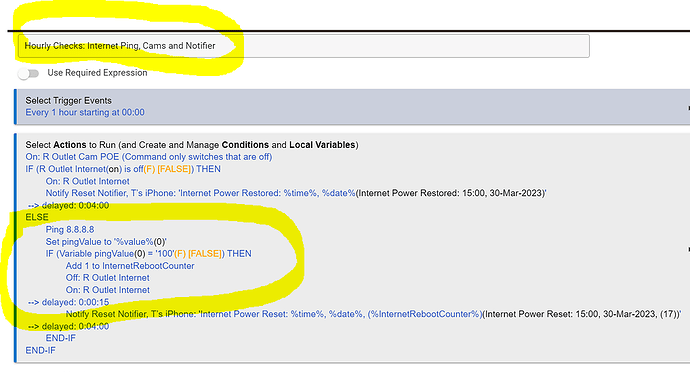Click the 'Ping 8.8.8.8' action
690x372 pixels.
point(70,230)
